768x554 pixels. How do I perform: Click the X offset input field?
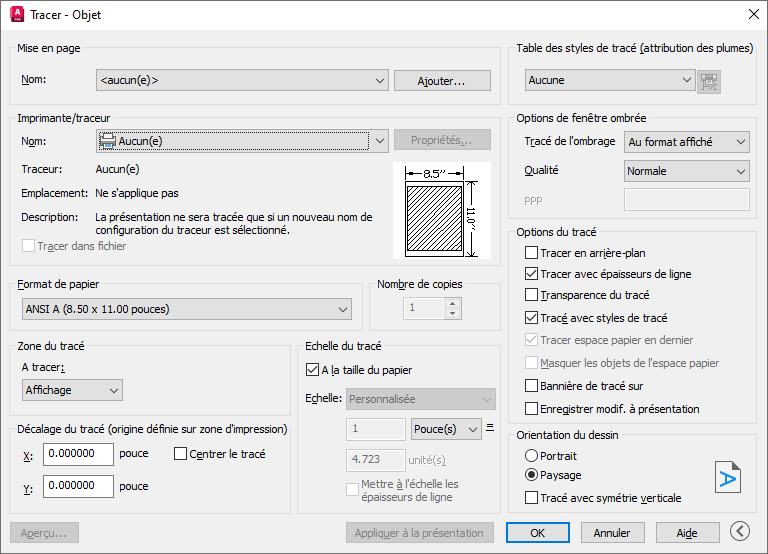pos(78,454)
